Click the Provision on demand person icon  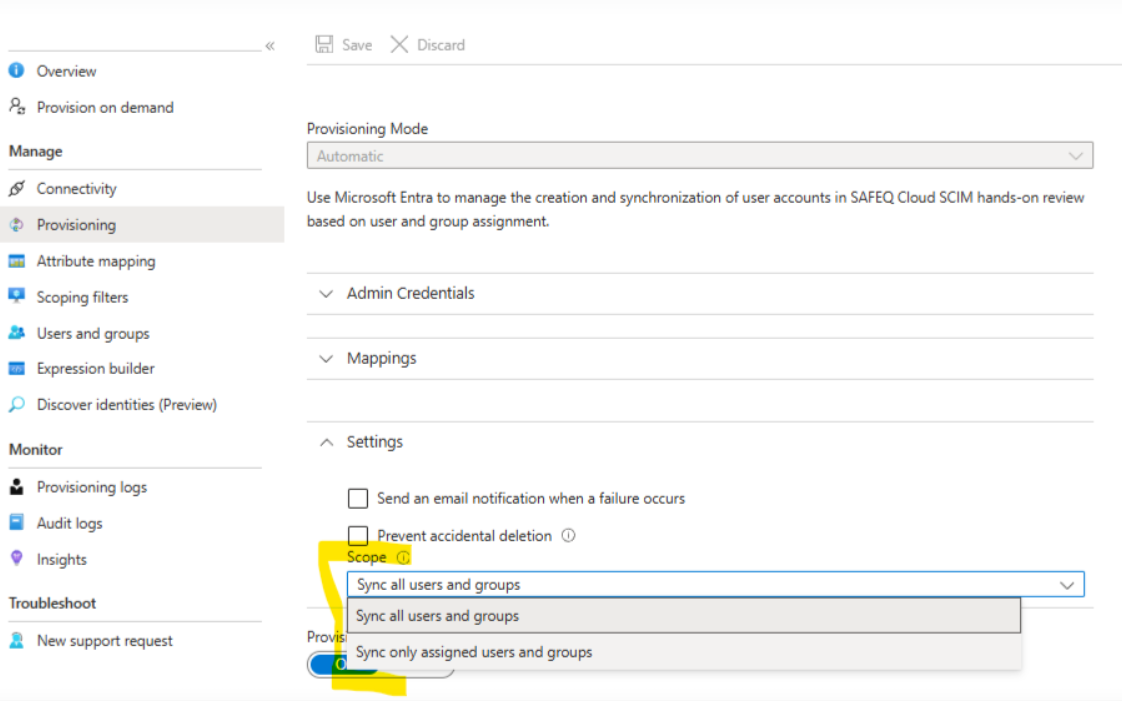tap(17, 107)
